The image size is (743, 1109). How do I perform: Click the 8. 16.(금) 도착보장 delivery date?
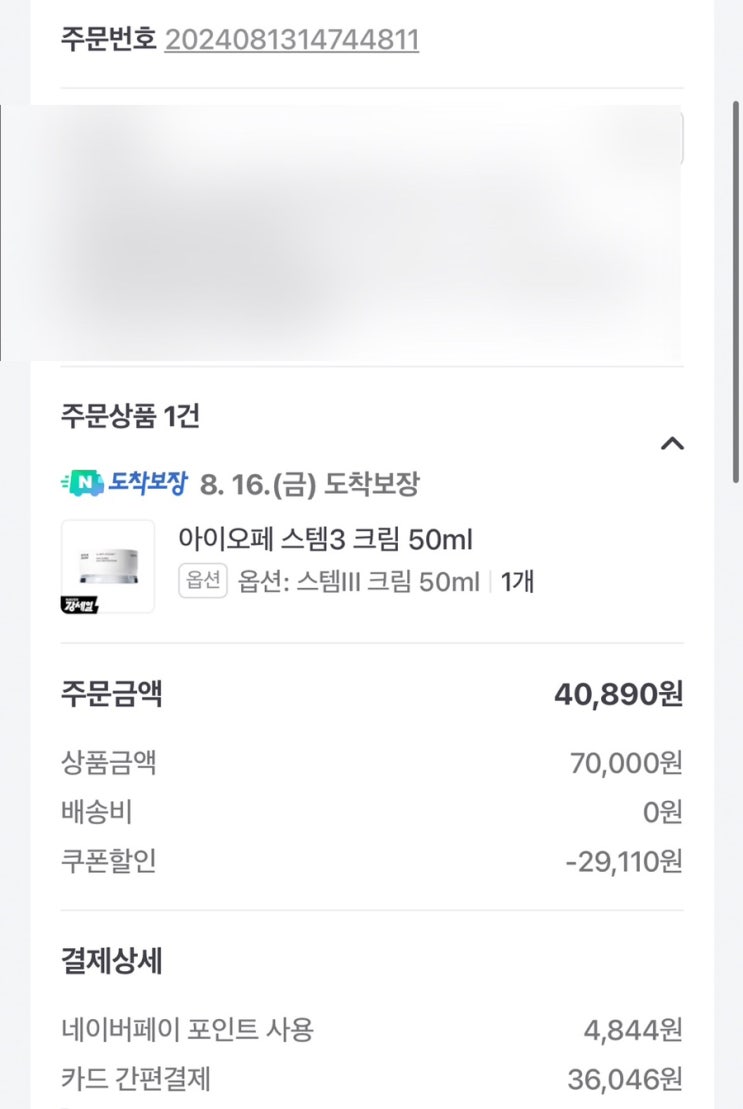click(310, 485)
